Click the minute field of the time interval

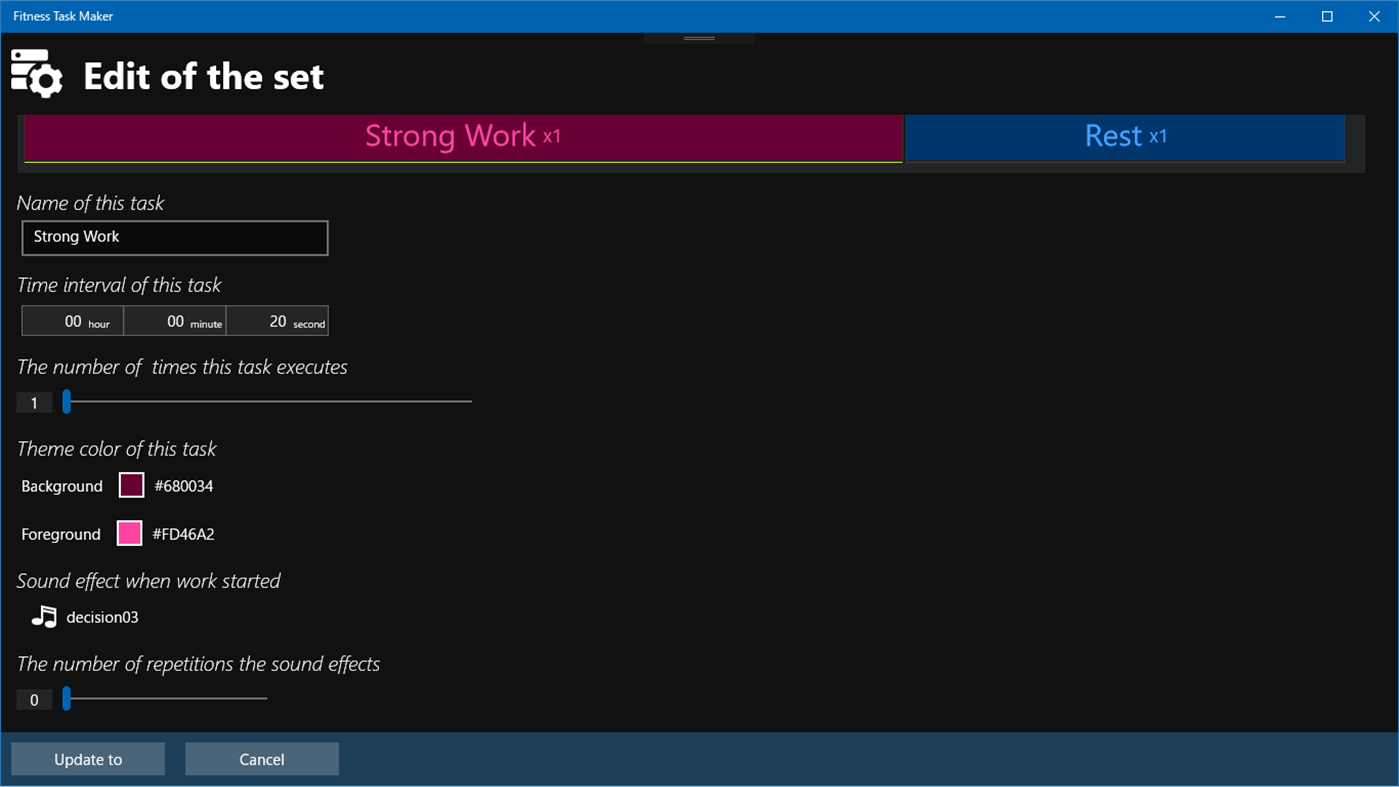[x=175, y=320]
